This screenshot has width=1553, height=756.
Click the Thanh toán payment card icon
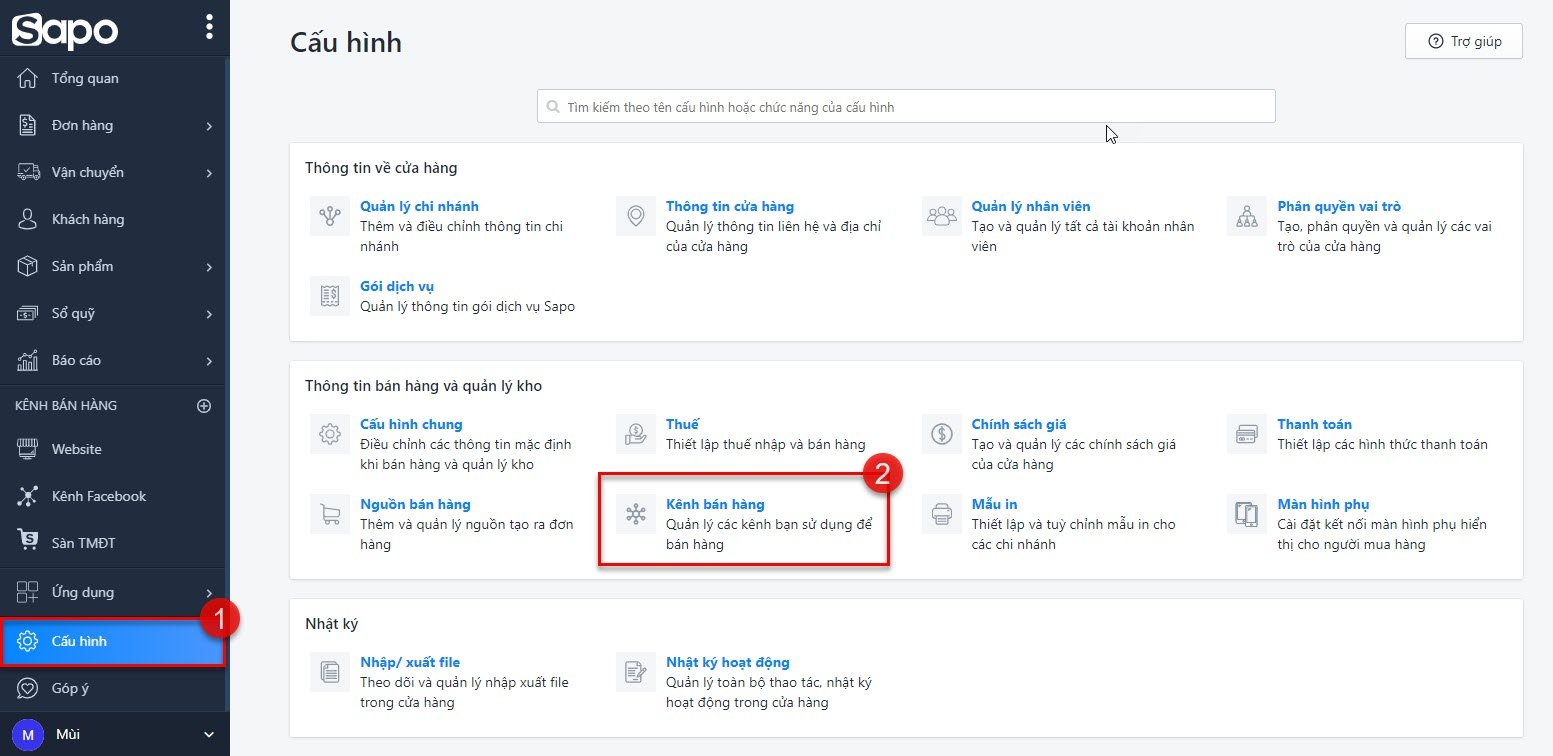1246,434
